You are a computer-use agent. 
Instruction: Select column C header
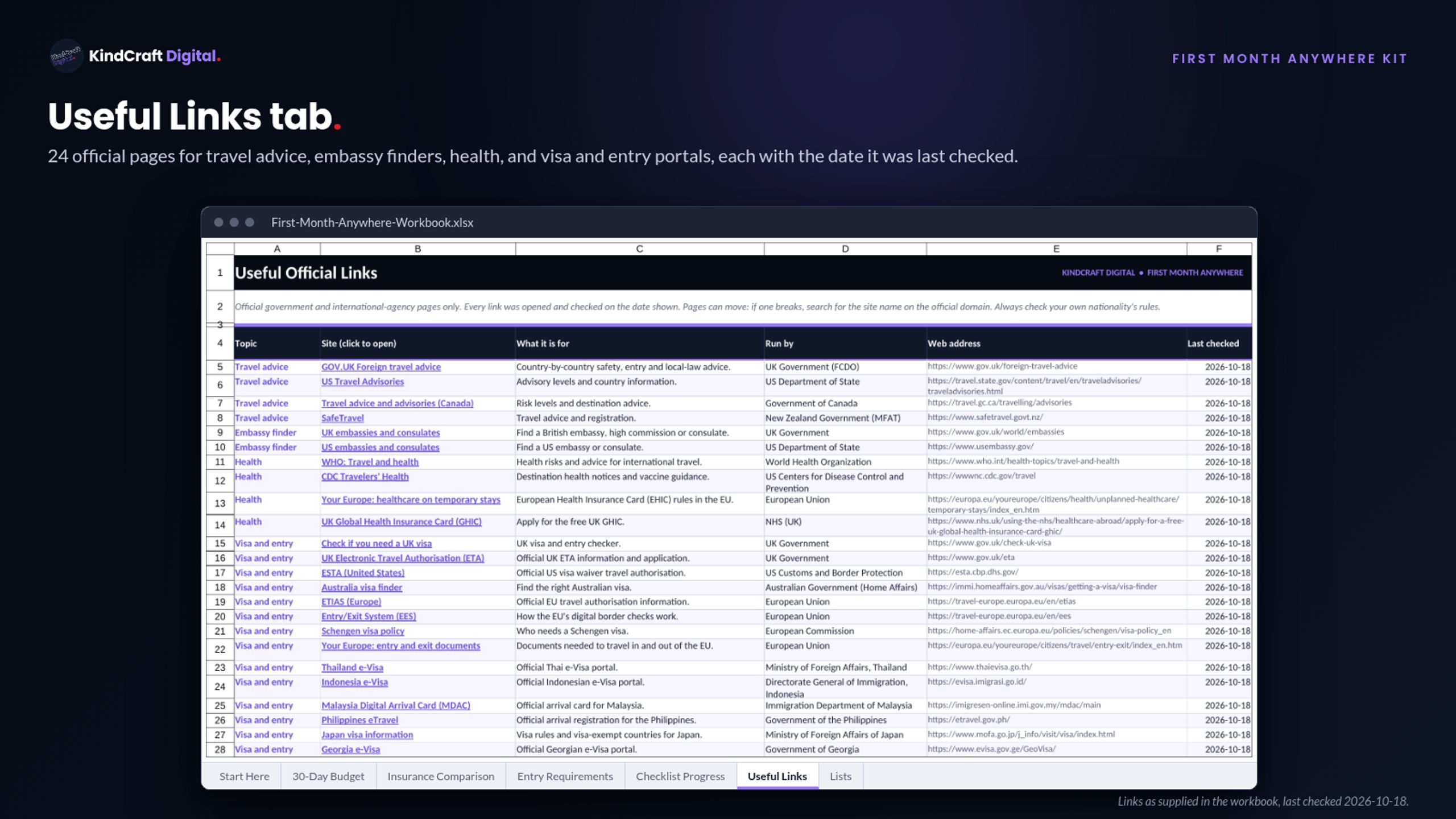[639, 249]
